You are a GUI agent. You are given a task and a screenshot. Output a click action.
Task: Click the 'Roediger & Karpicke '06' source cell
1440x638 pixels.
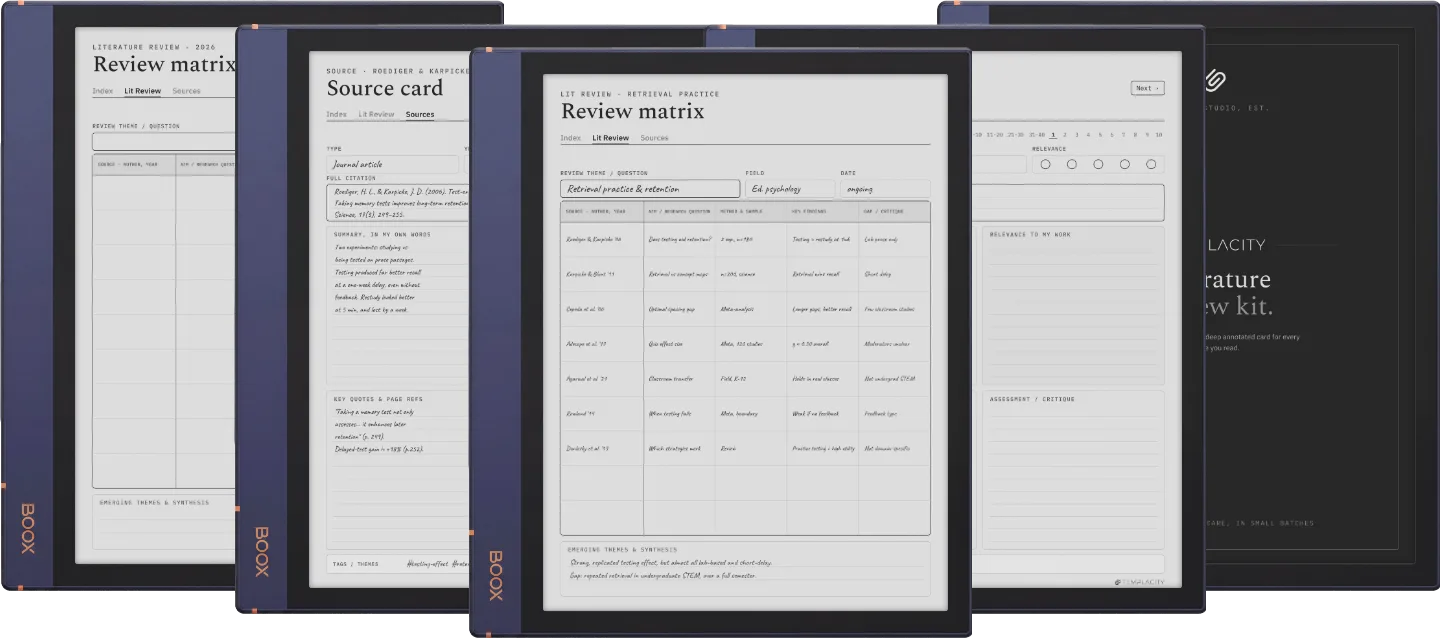pos(602,239)
